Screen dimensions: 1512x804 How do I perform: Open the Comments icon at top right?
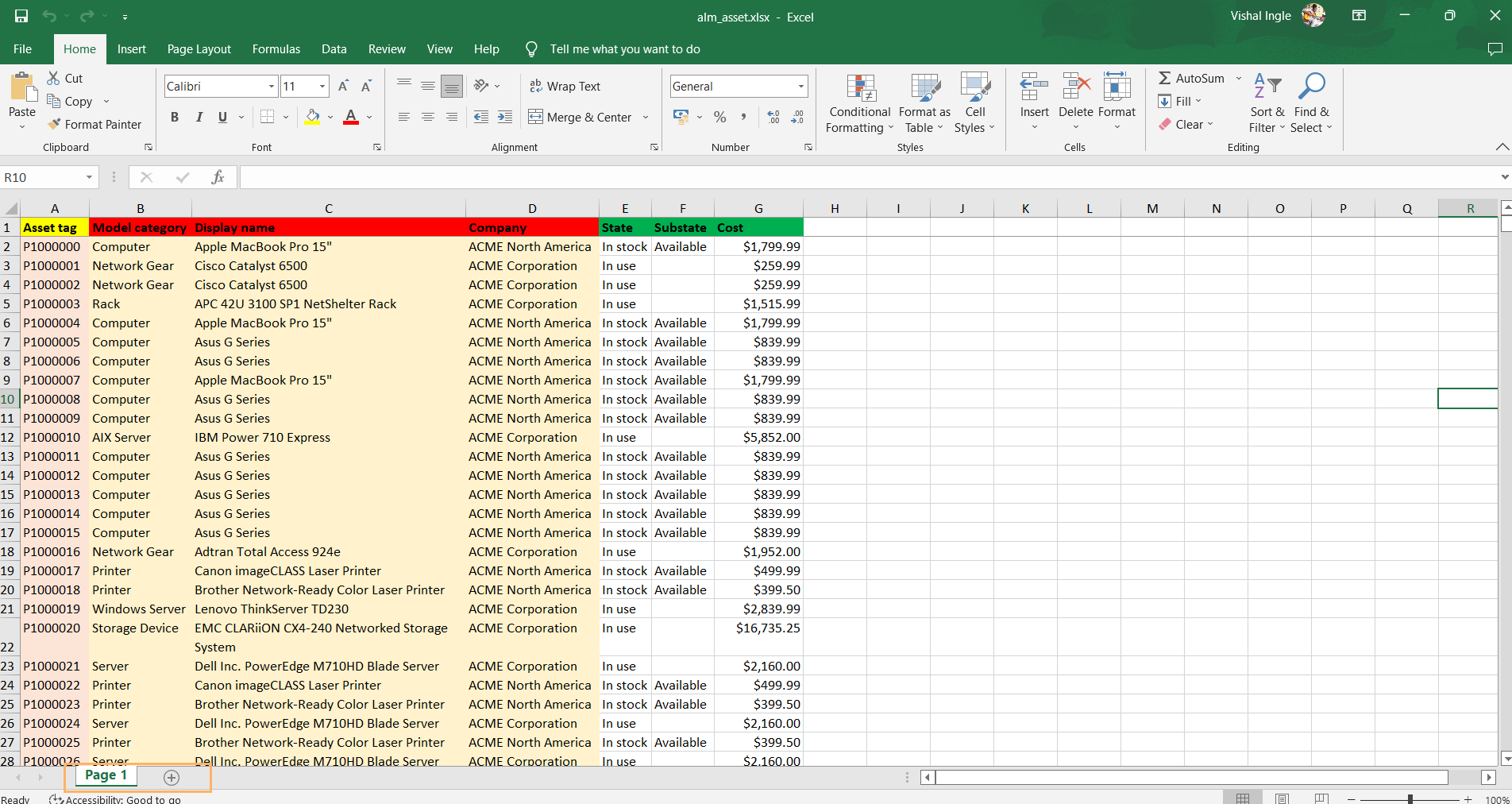pyautogui.click(x=1495, y=49)
